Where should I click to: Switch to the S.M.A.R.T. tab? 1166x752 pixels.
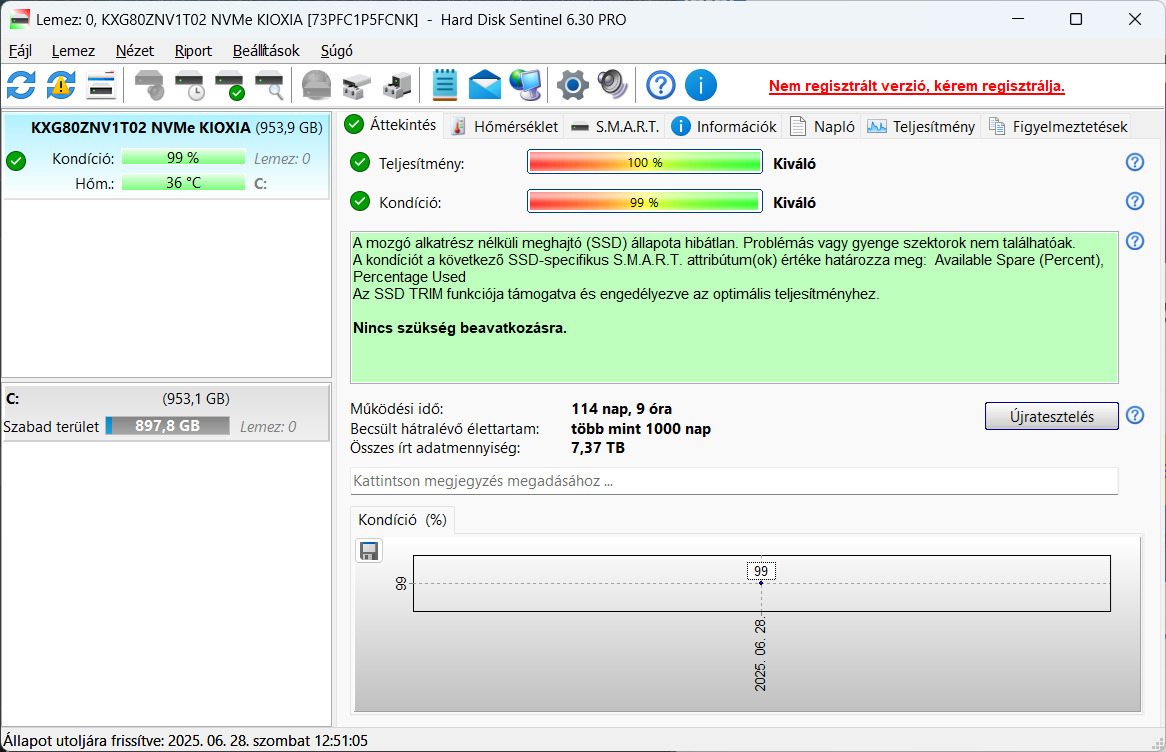[615, 126]
